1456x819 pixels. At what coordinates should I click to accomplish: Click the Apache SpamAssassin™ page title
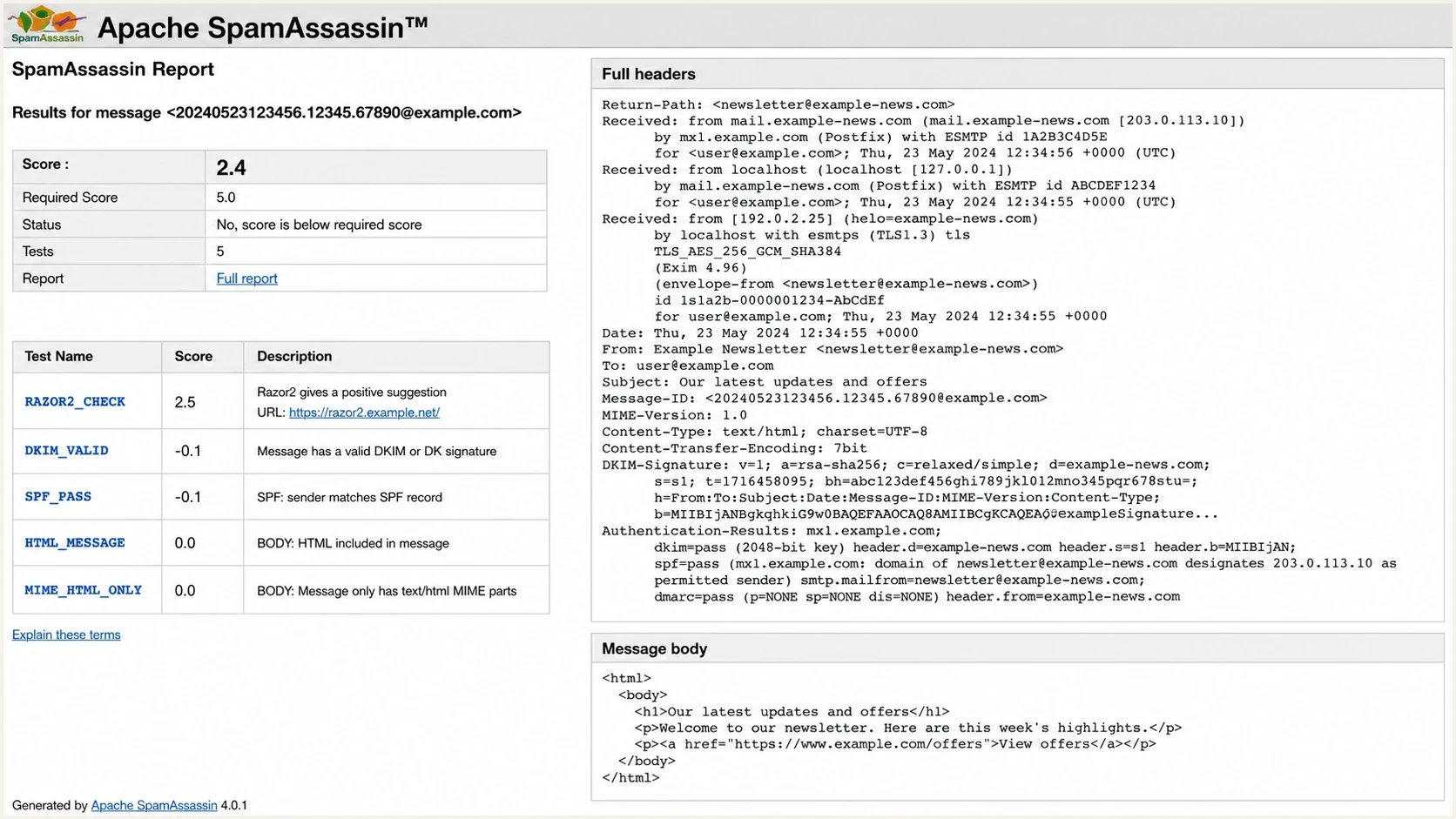(x=263, y=27)
